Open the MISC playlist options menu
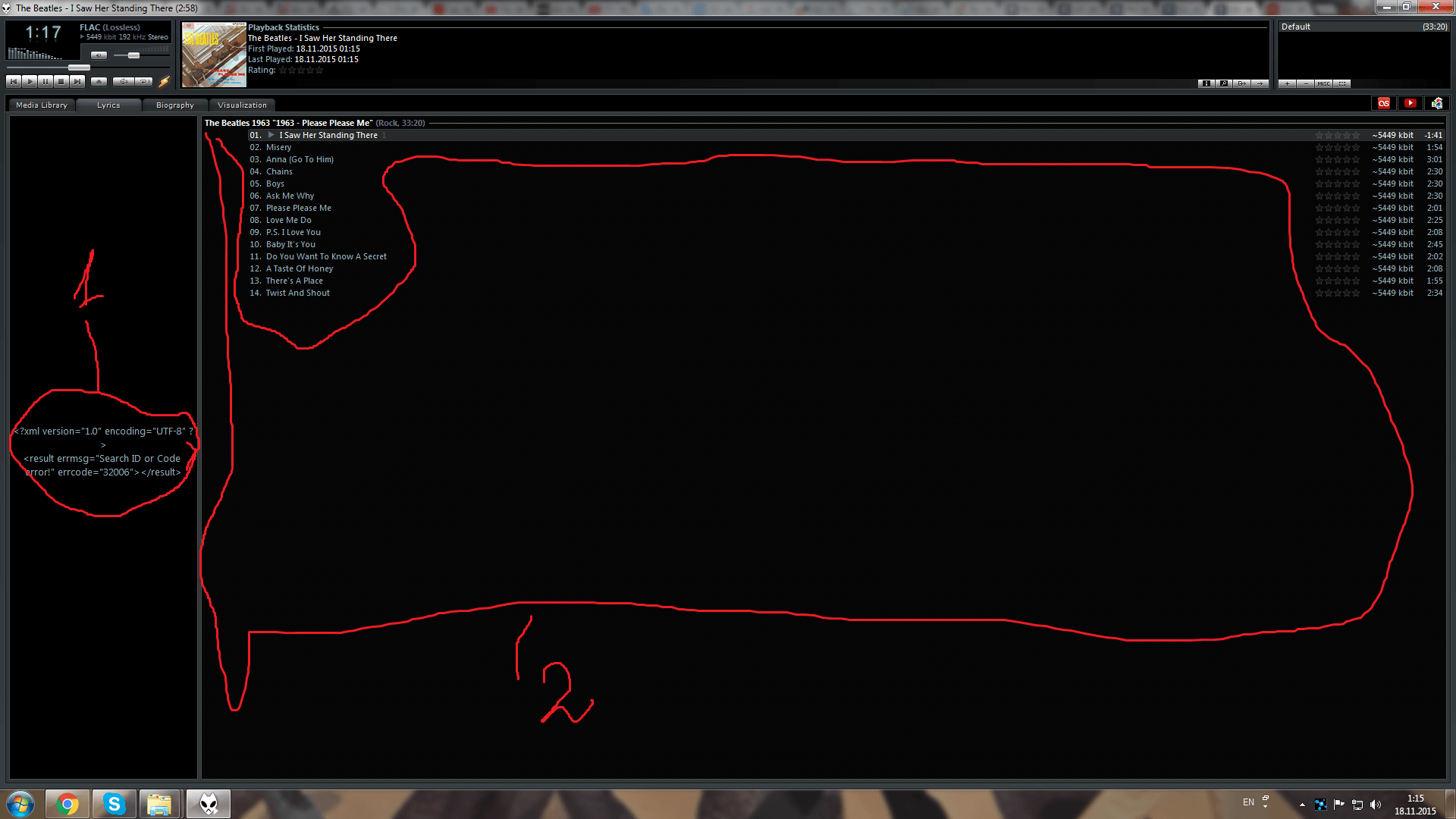Image resolution: width=1456 pixels, height=819 pixels. point(1323,83)
